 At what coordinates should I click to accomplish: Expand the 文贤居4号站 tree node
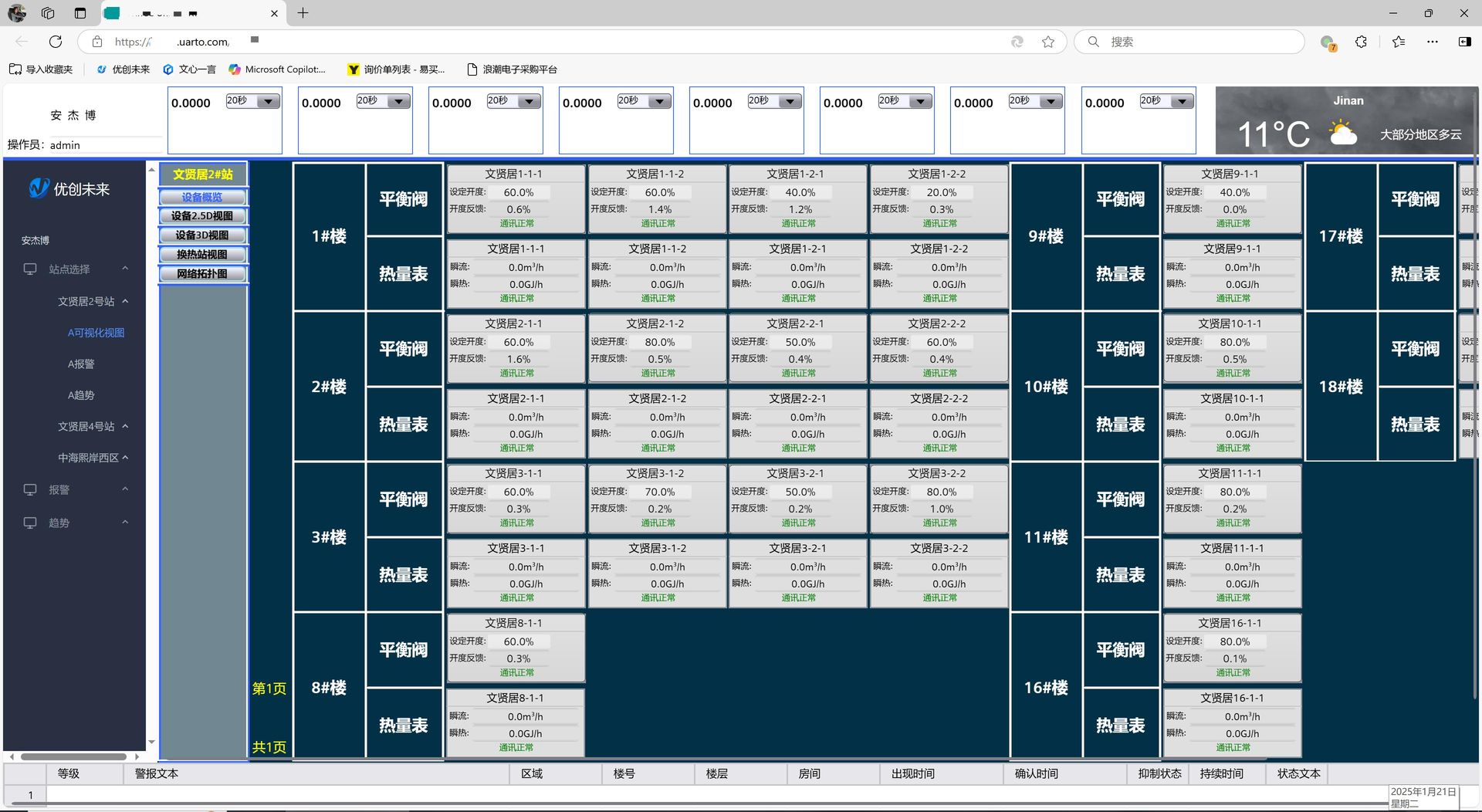[125, 427]
